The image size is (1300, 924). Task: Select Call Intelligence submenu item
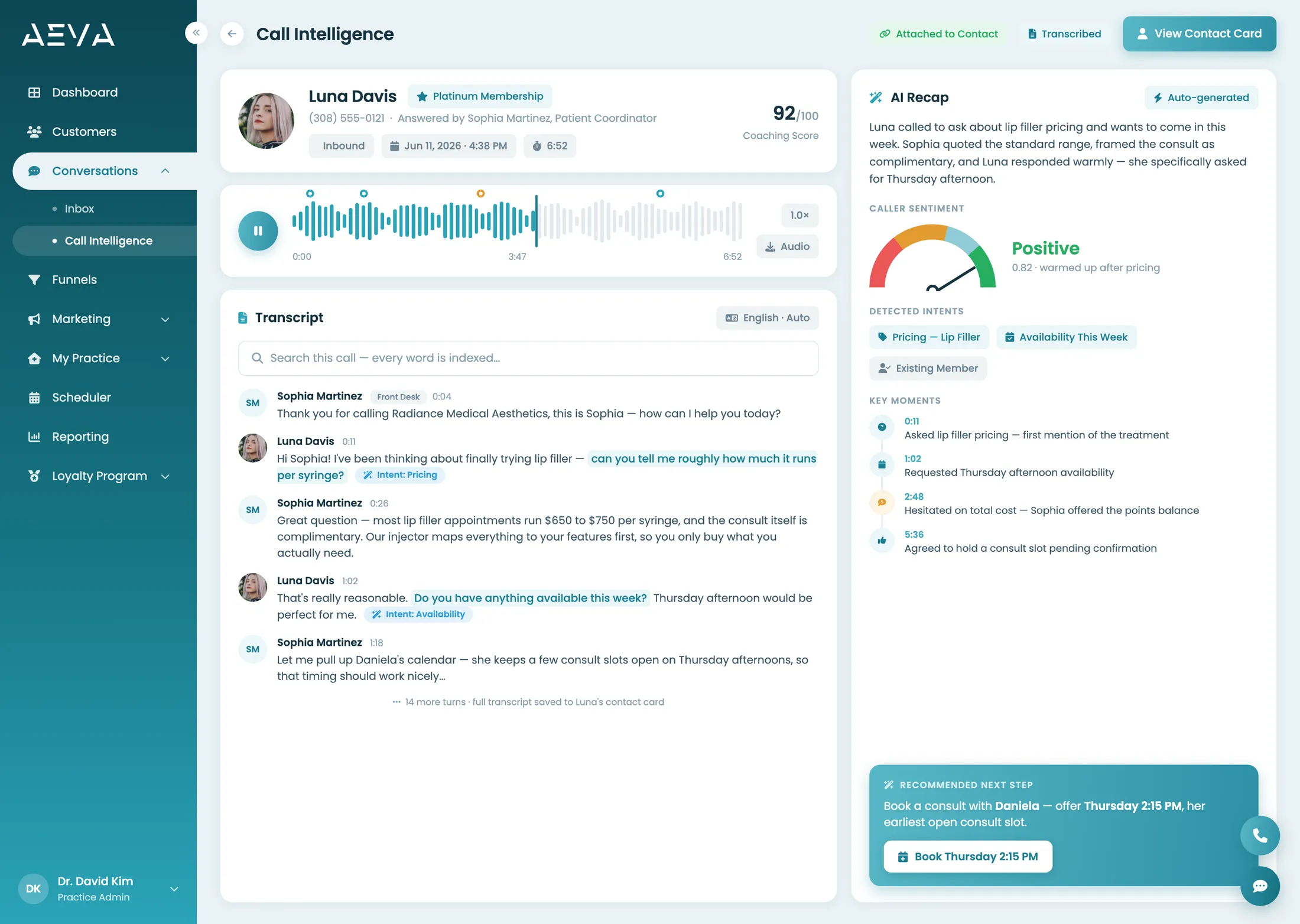click(x=108, y=240)
